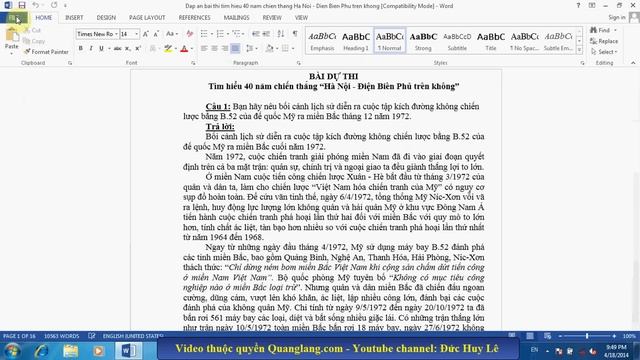This screenshot has width=640, height=360.
Task: Switch to Read Mode view
Action: coord(512,336)
